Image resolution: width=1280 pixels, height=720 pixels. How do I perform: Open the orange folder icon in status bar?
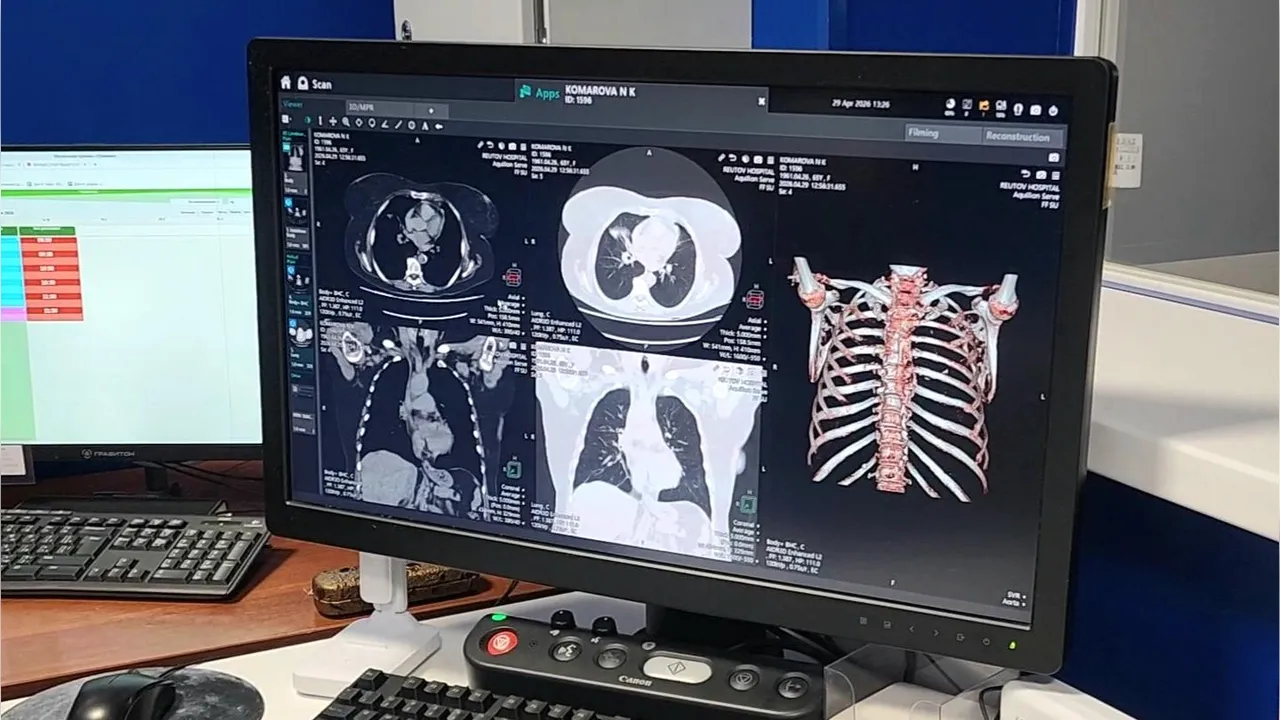click(x=984, y=106)
